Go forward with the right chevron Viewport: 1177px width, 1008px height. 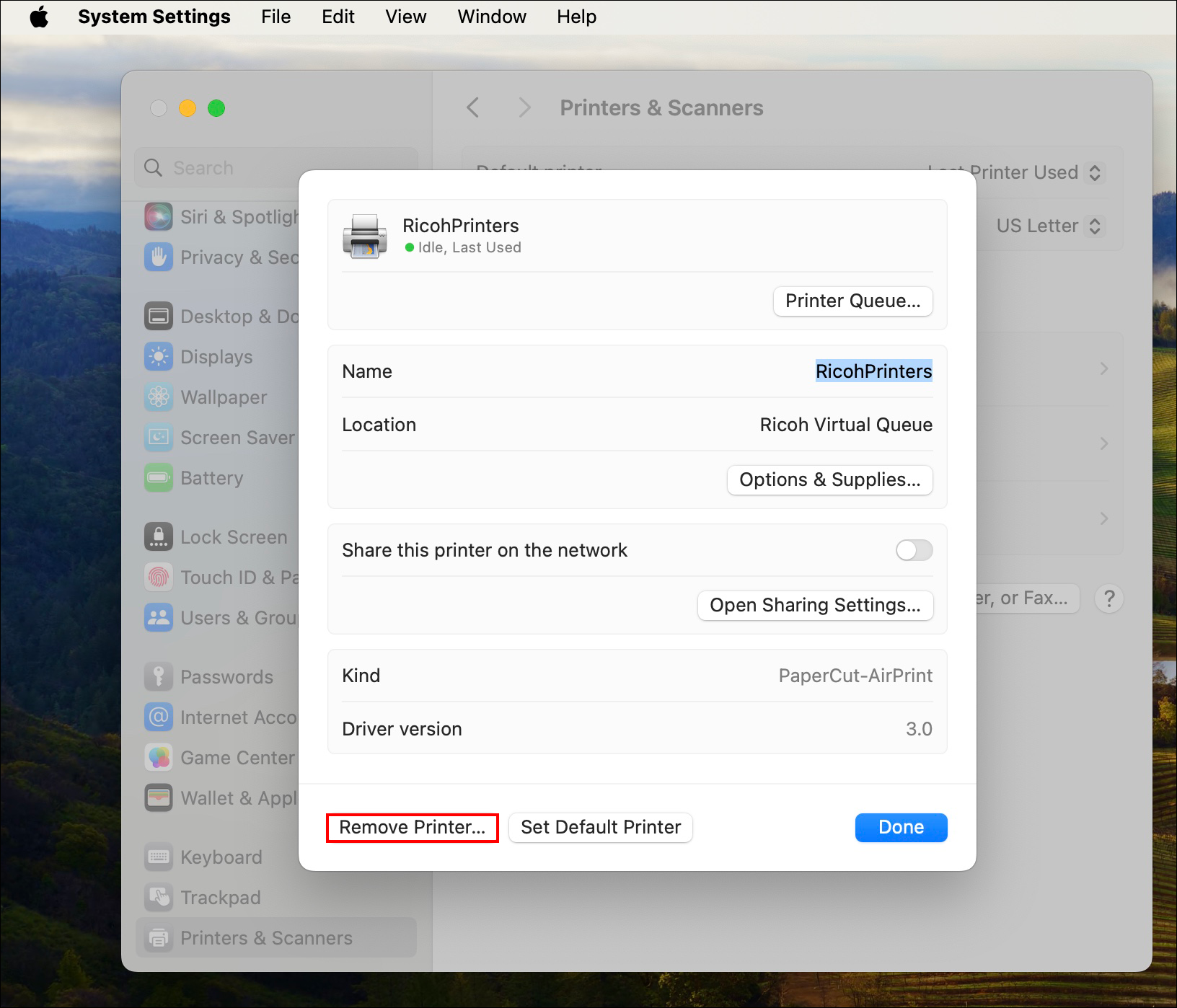(525, 108)
